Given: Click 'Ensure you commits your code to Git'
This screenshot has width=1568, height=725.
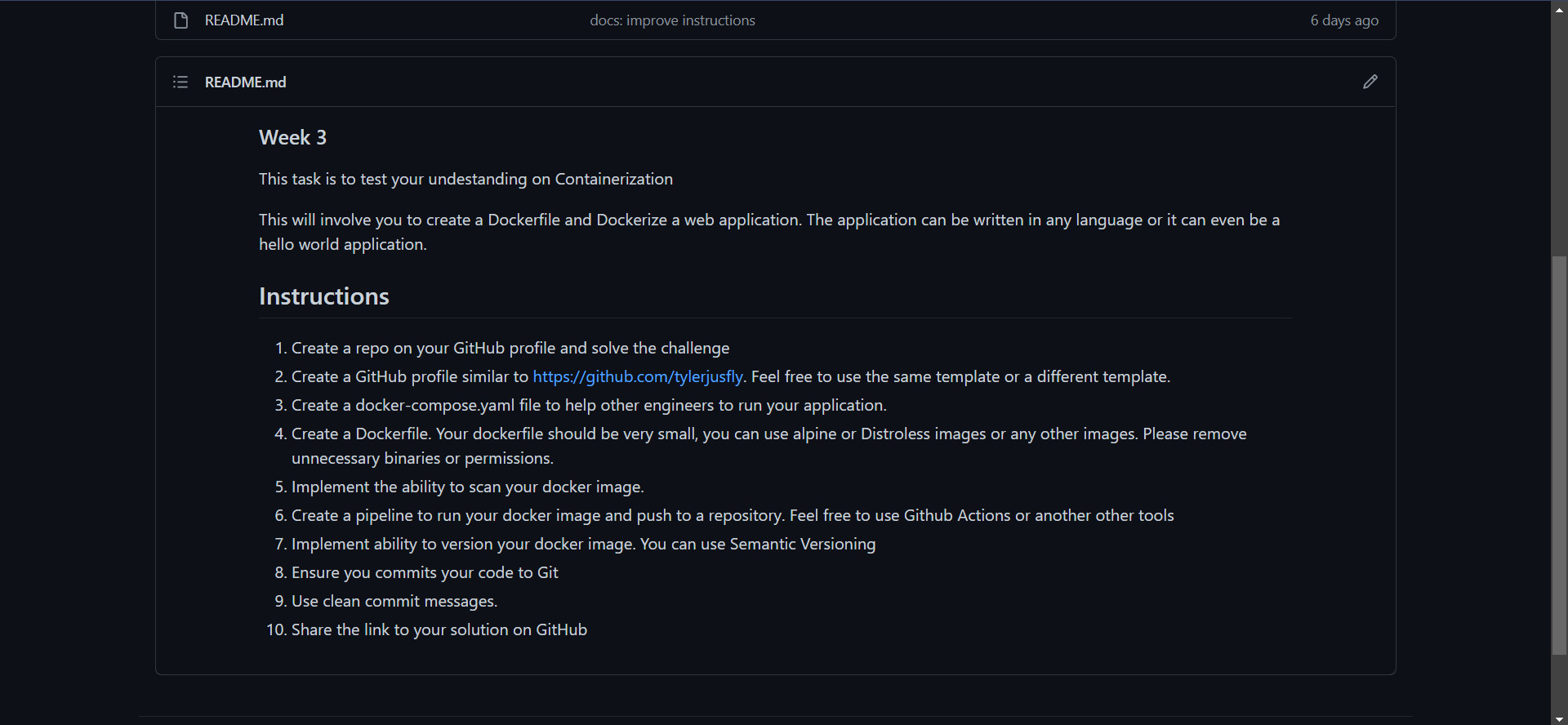Looking at the screenshot, I should (x=425, y=572).
